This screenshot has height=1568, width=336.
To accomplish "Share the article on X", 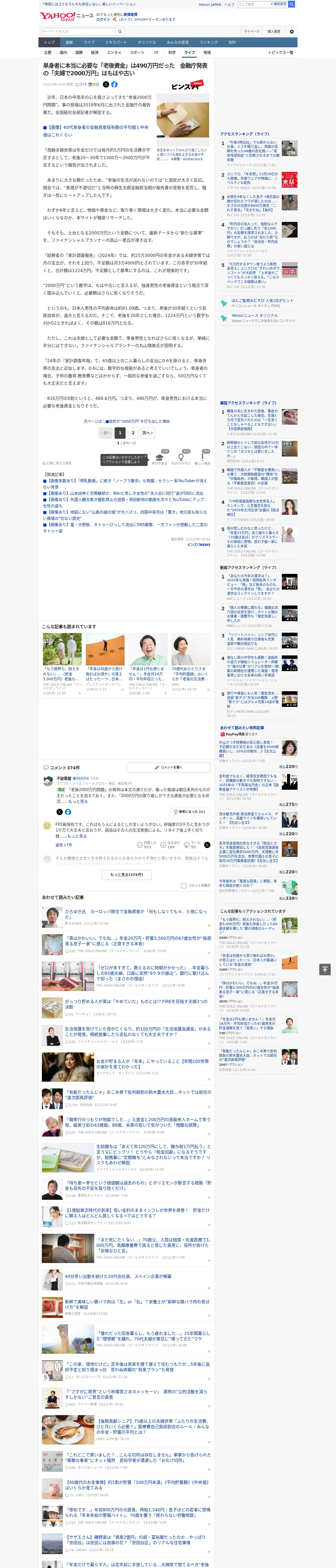I will coord(106,85).
